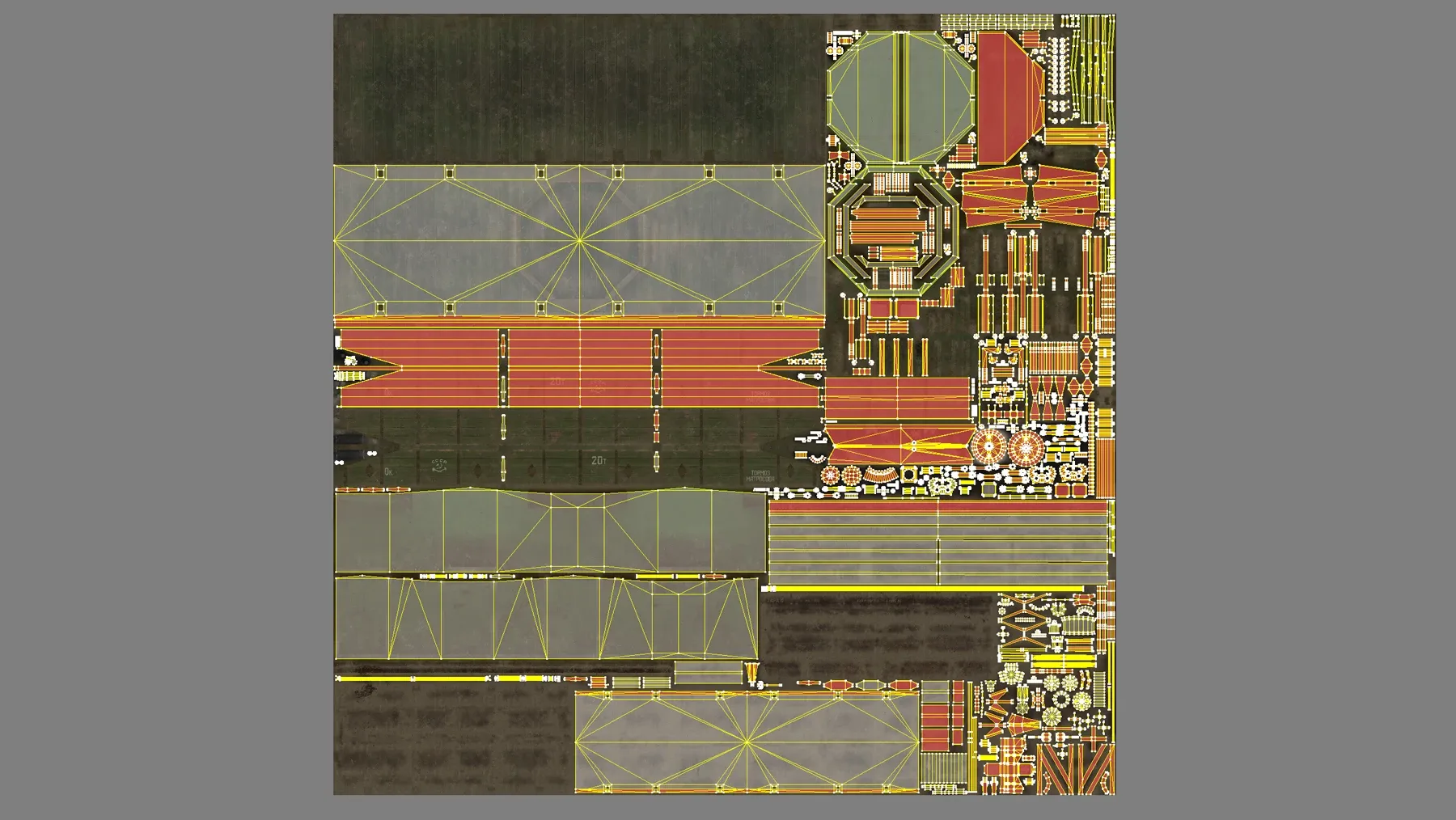Image resolution: width=1456 pixels, height=820 pixels.
Task: Click the СССР emblem on the green planks
Action: (438, 466)
